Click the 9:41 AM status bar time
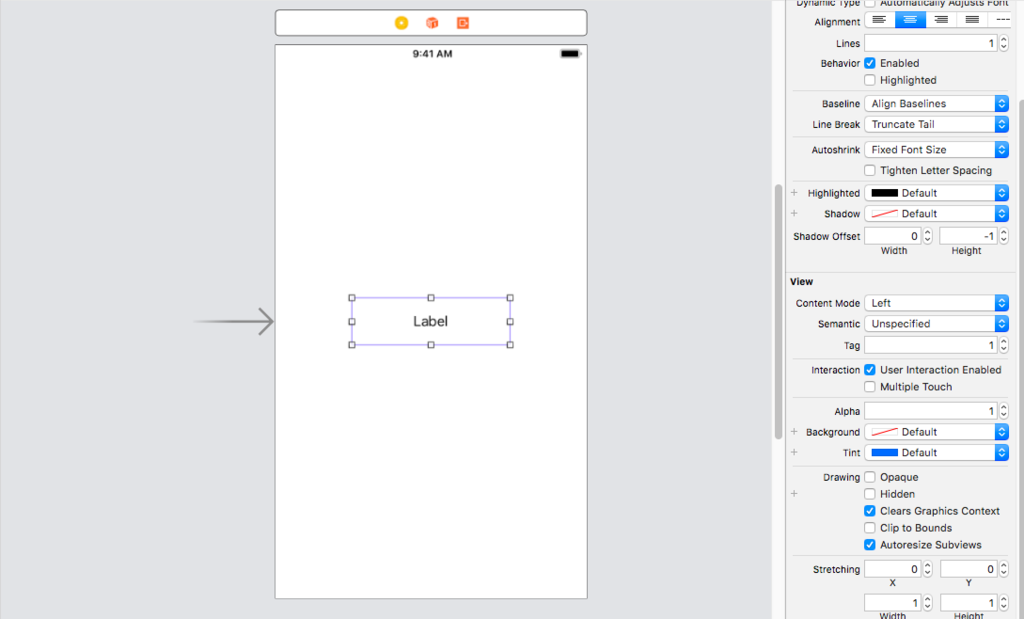The width and height of the screenshot is (1024, 619). tap(432, 54)
